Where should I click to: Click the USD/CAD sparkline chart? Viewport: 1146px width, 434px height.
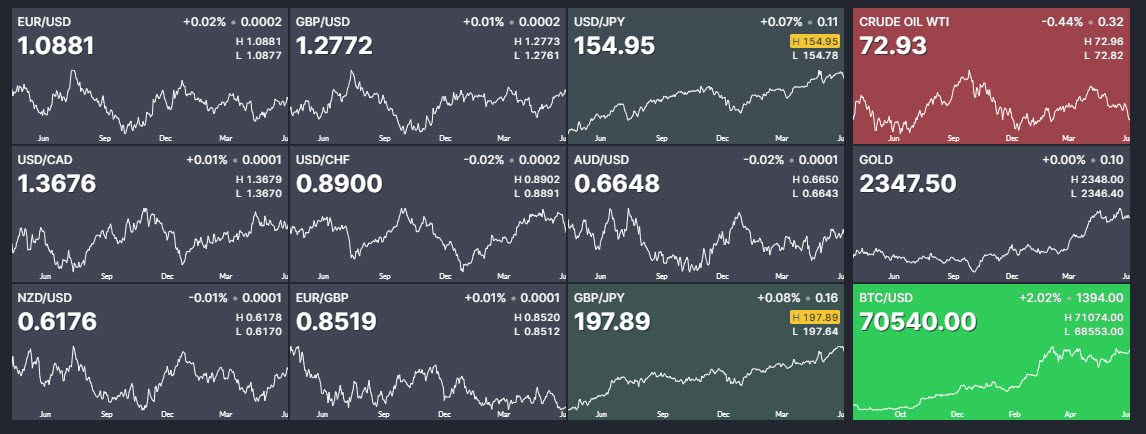click(149, 238)
